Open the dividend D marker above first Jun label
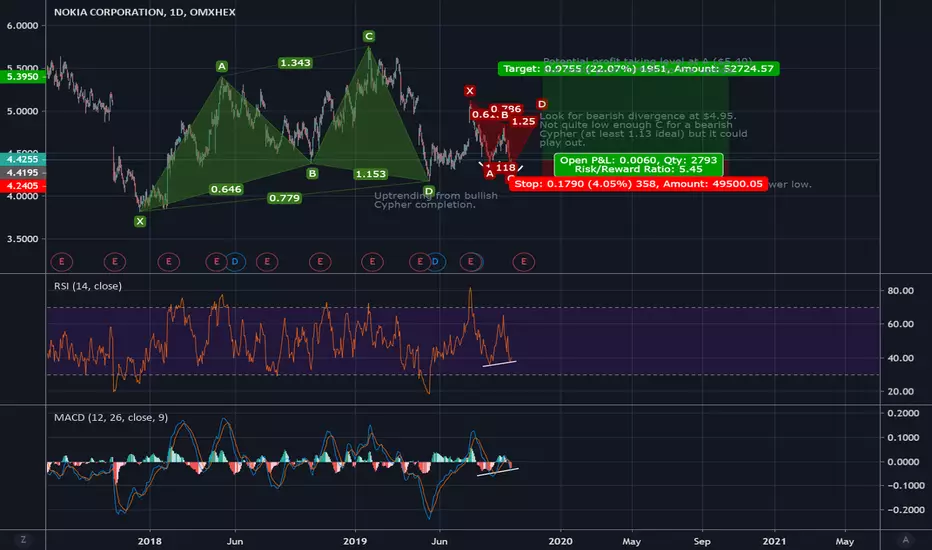This screenshot has width=932, height=550. coord(235,262)
